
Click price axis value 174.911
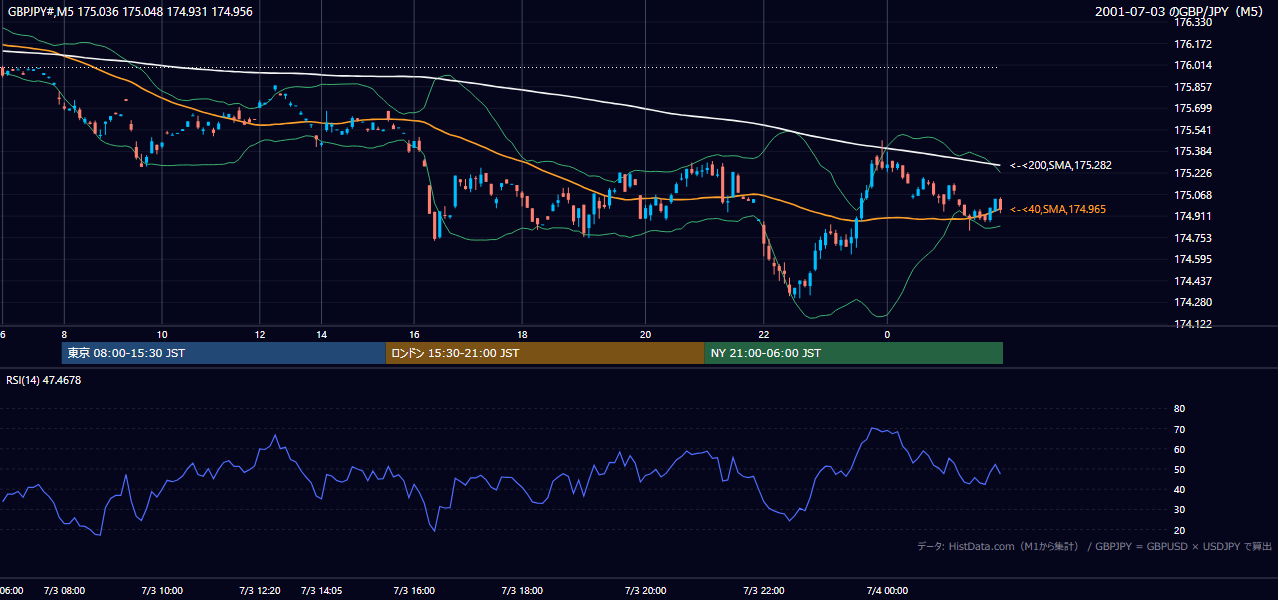[1192, 216]
